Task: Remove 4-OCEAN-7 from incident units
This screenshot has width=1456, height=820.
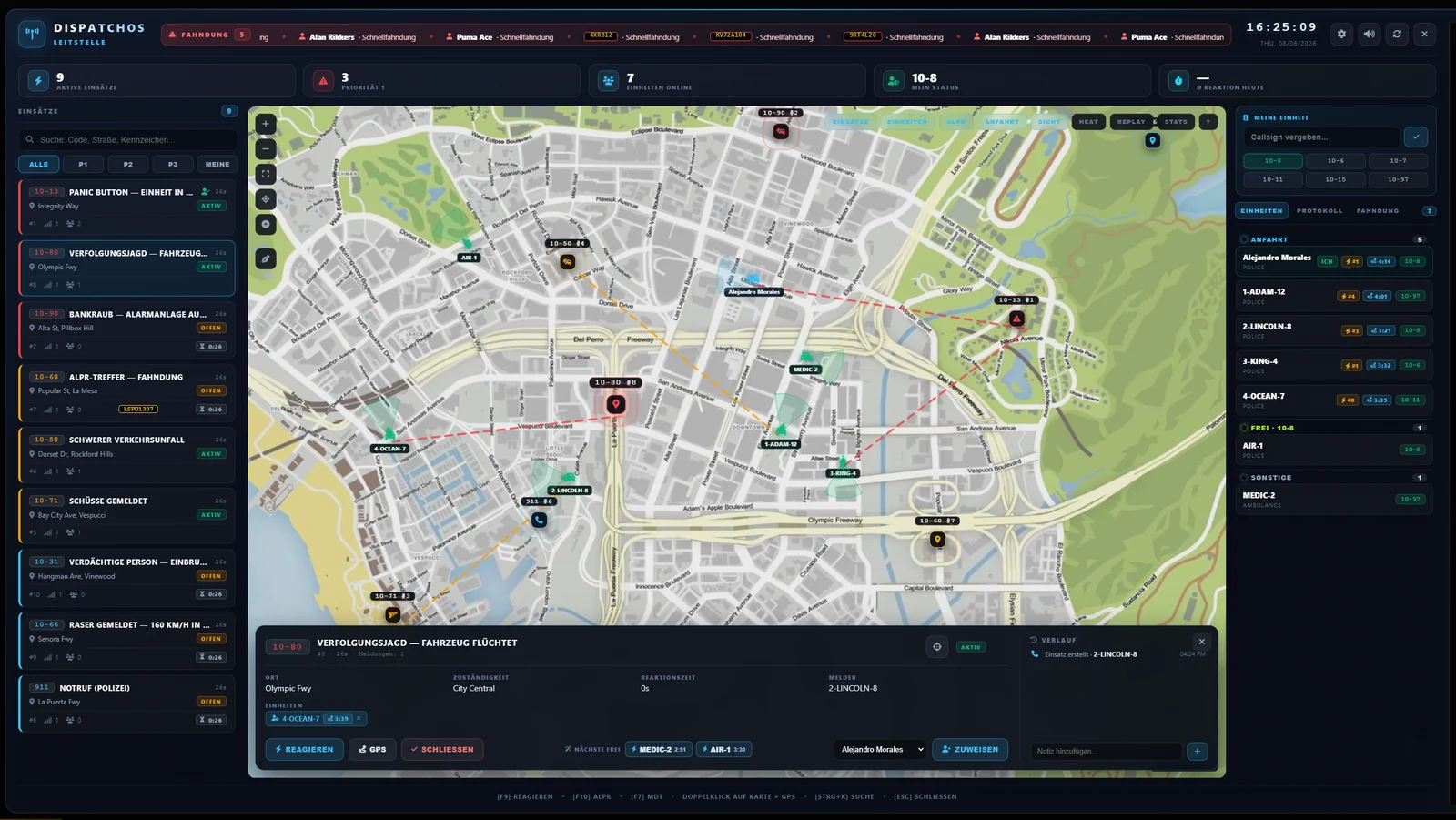Action: (359, 718)
